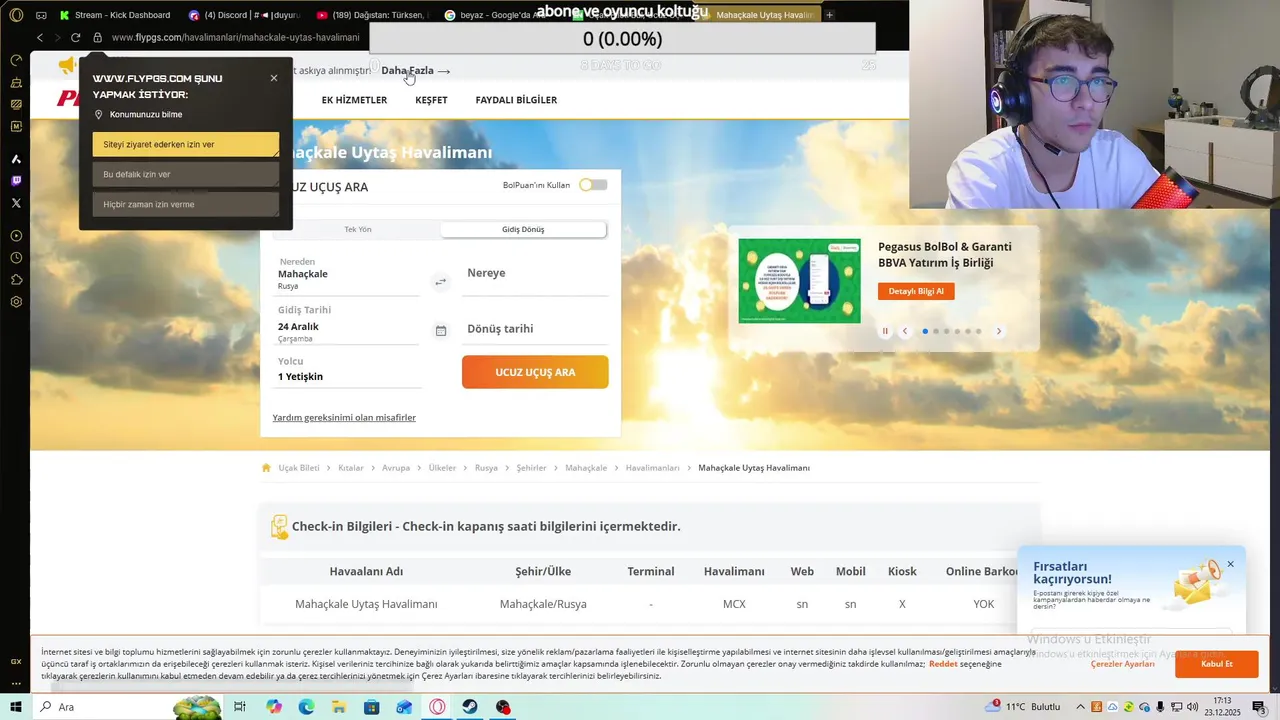Show the next carousel banner

click(x=998, y=331)
